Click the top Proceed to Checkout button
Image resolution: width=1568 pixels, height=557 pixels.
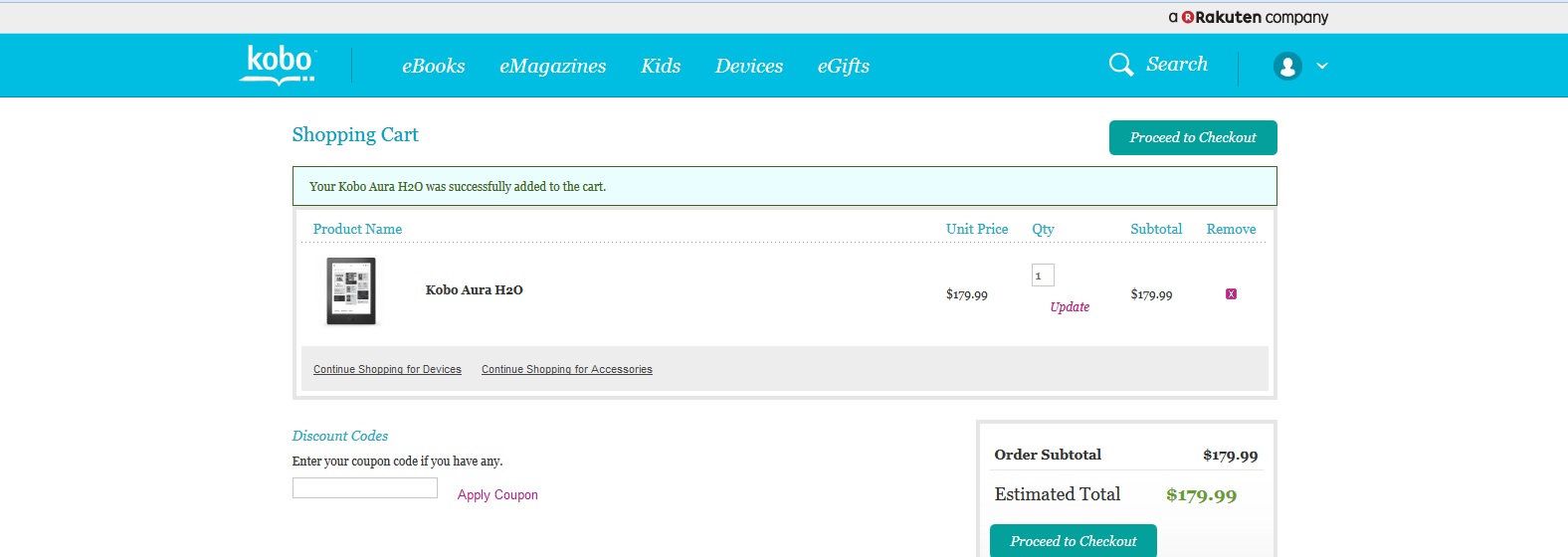(x=1193, y=137)
